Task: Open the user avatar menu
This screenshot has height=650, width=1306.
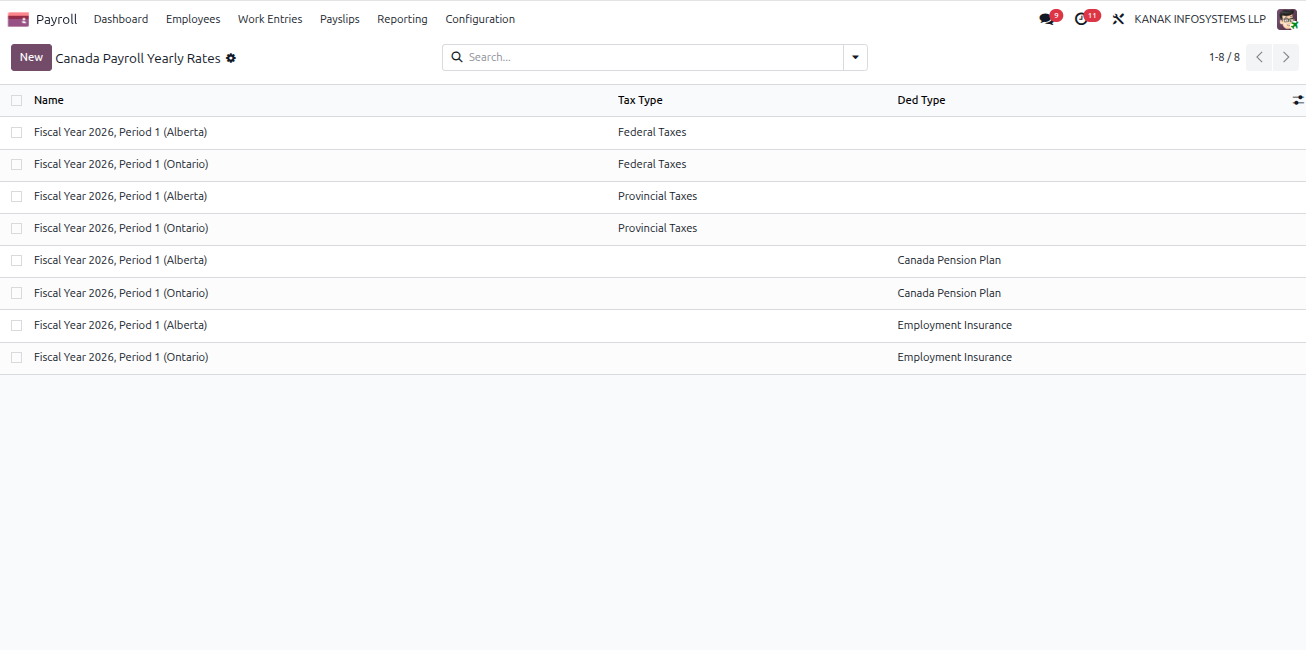Action: (x=1287, y=19)
